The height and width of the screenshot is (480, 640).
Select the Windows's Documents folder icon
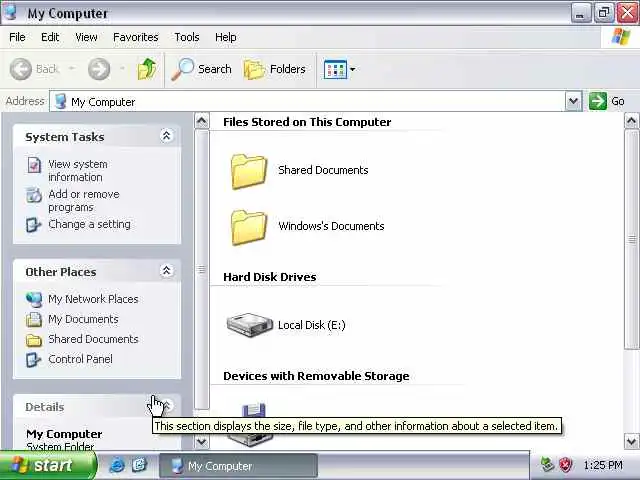(249, 227)
